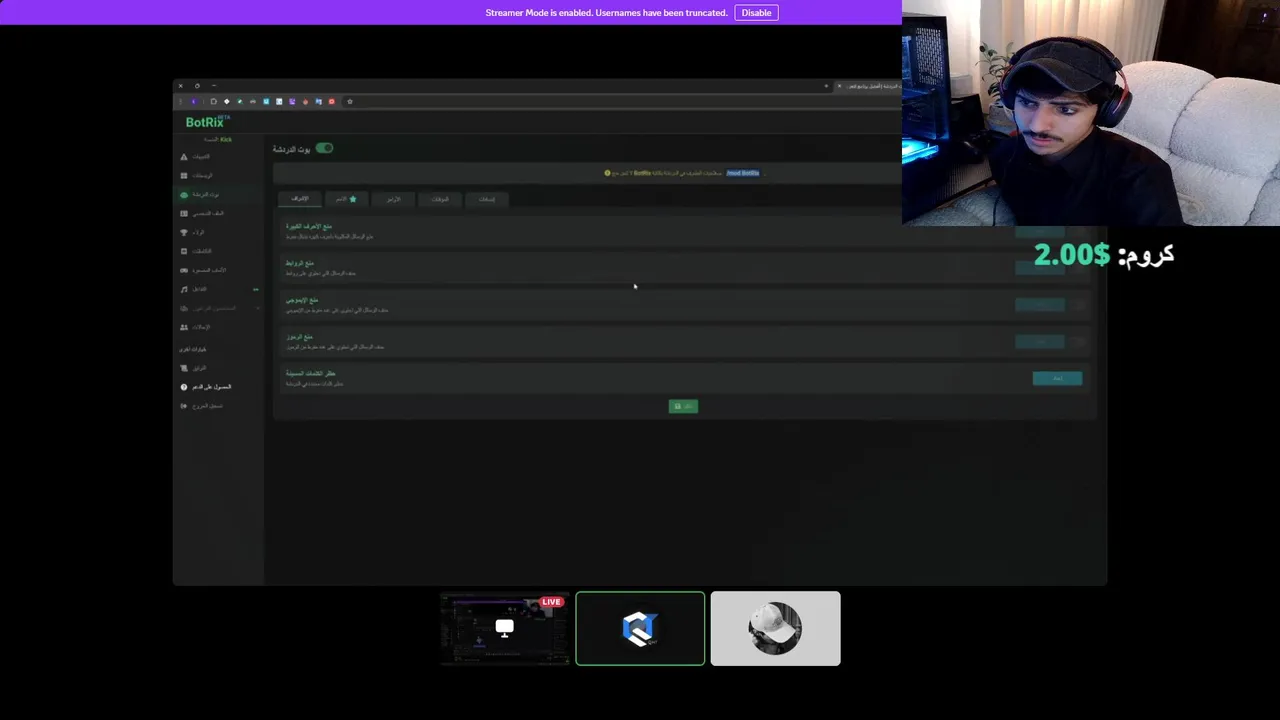Screen dimensions: 1280x720
Task: Click the منع الروابط rule title
Action: coord(300,263)
